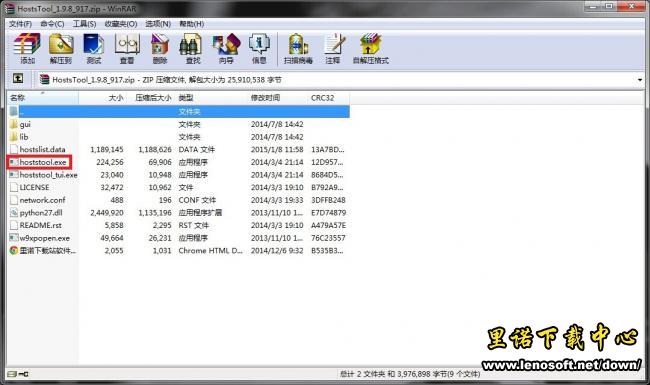
Task: Sort by Modified (修改时间) column header
Action: pos(277,98)
